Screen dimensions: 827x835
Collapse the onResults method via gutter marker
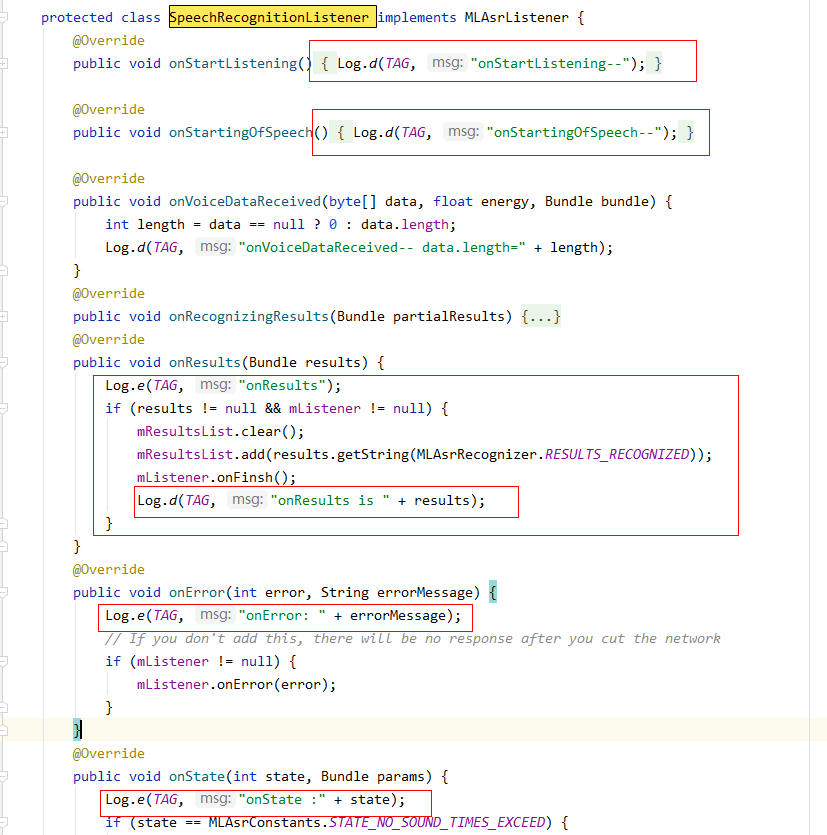coord(4,362)
